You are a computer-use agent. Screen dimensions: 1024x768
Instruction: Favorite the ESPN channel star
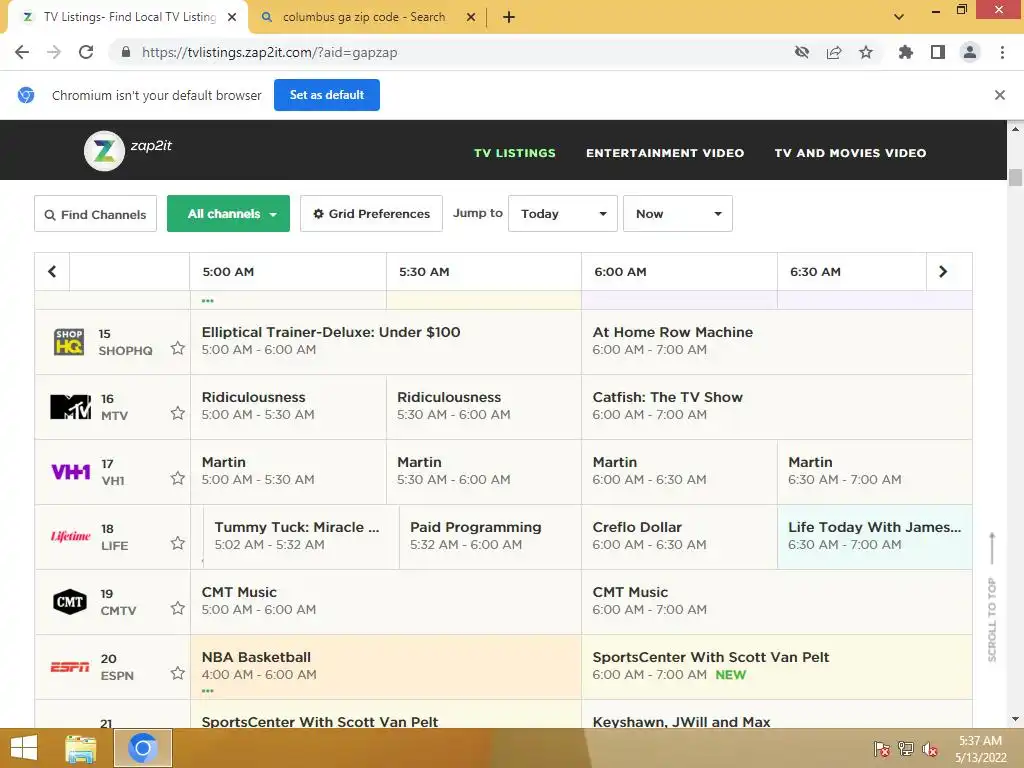(x=178, y=673)
